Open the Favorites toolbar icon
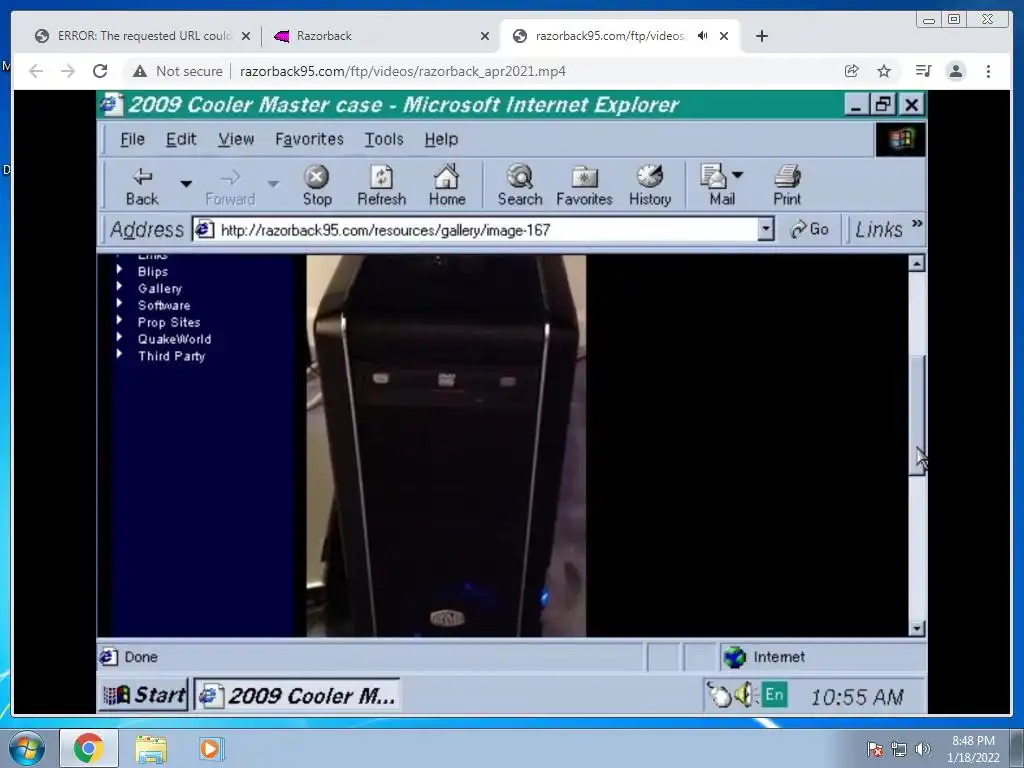1024x768 pixels. 584,186
